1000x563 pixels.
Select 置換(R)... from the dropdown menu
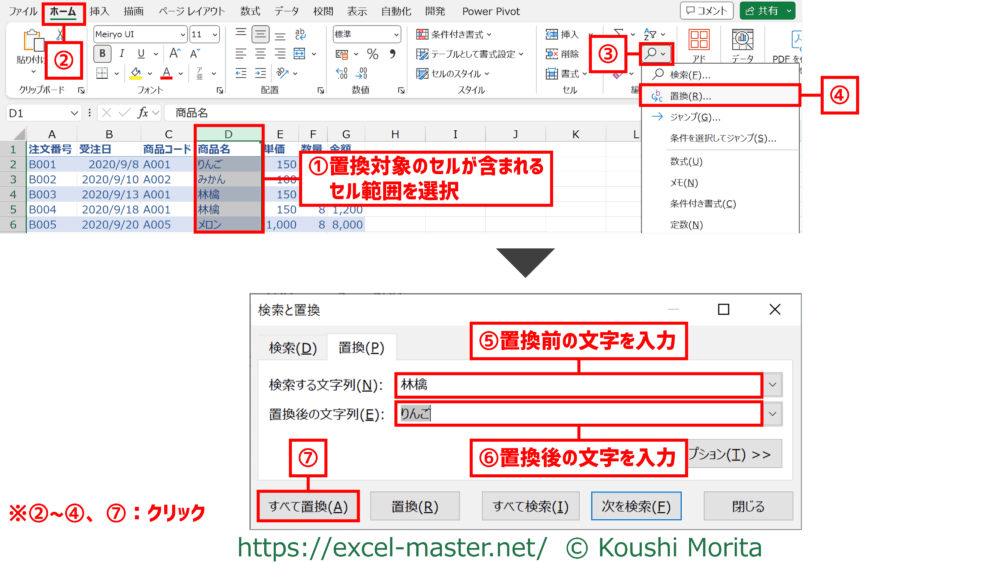click(690, 96)
